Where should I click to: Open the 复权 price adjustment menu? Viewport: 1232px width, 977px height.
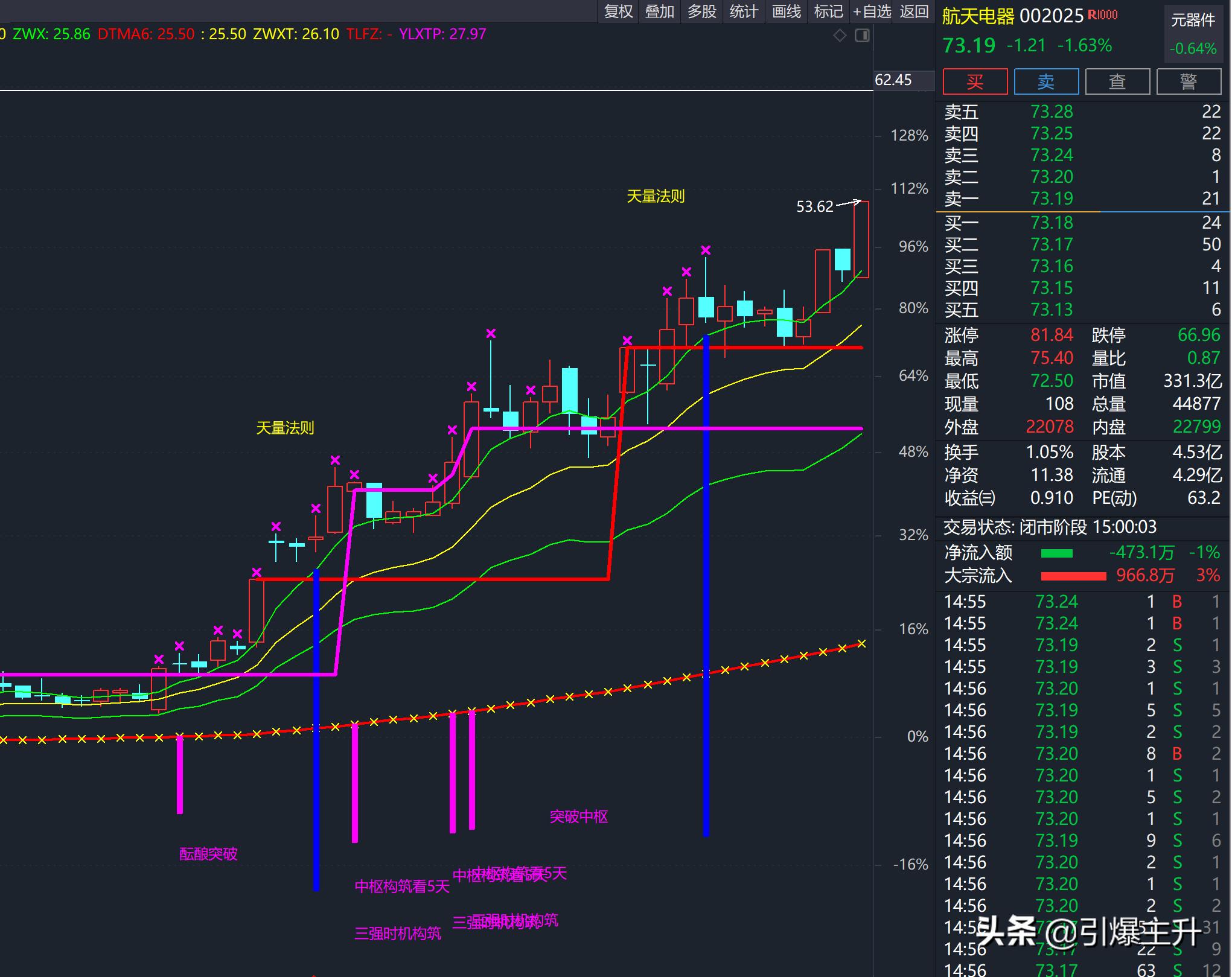pyautogui.click(x=619, y=11)
